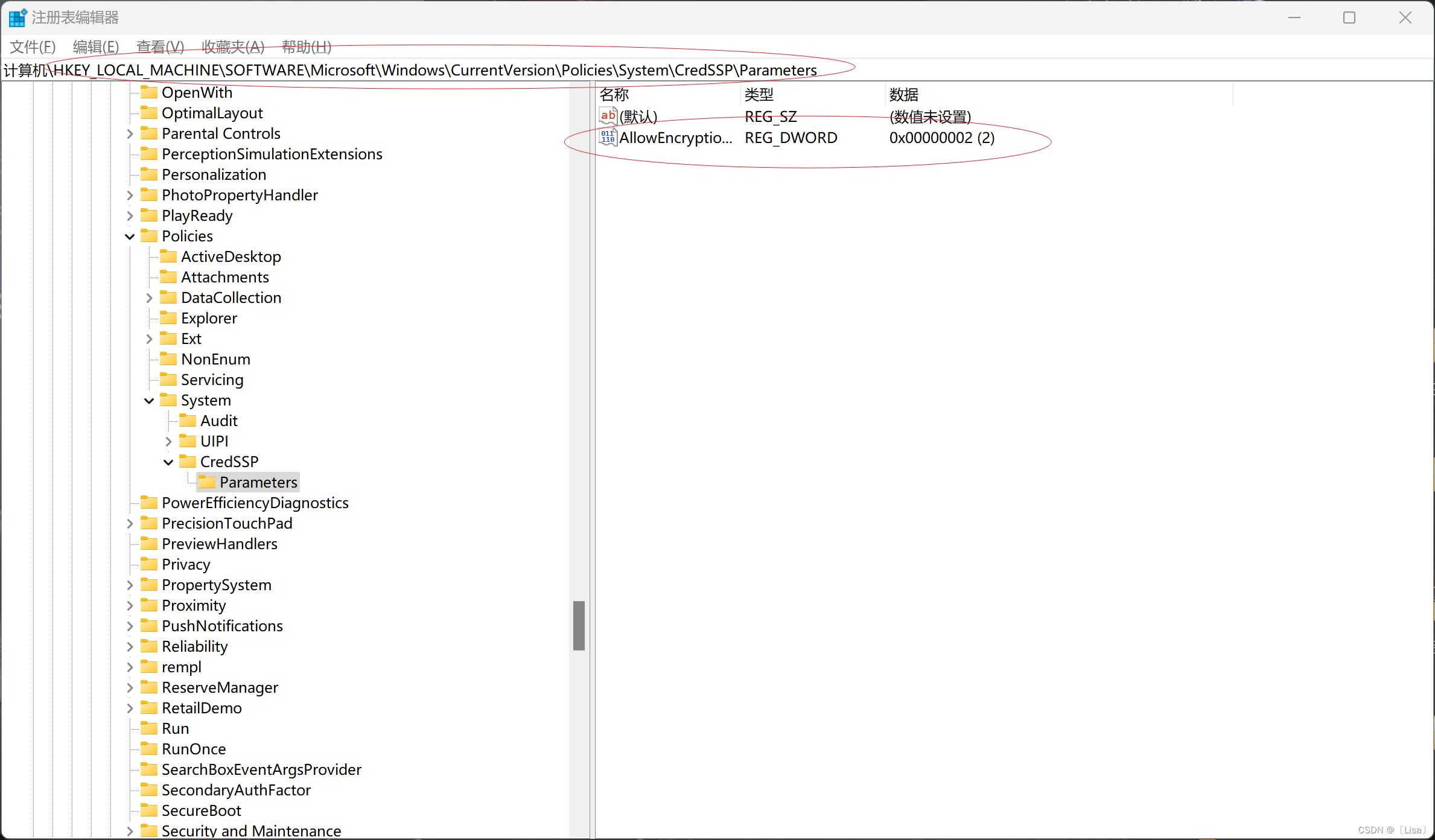Open the 文件(F) menu
Screen dimensions: 1435x840
33,46
